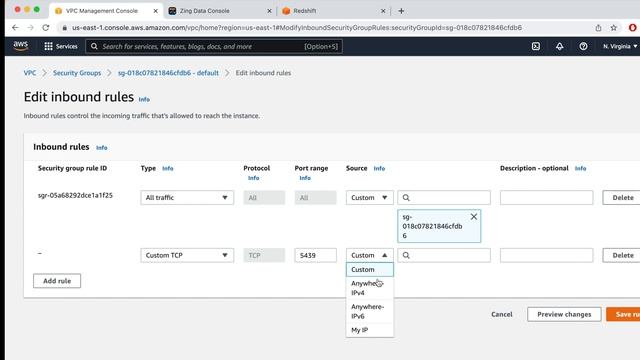Delete the Custom TCP inbound rule
Viewport: 640px width, 360px height.
pyautogui.click(x=622, y=255)
